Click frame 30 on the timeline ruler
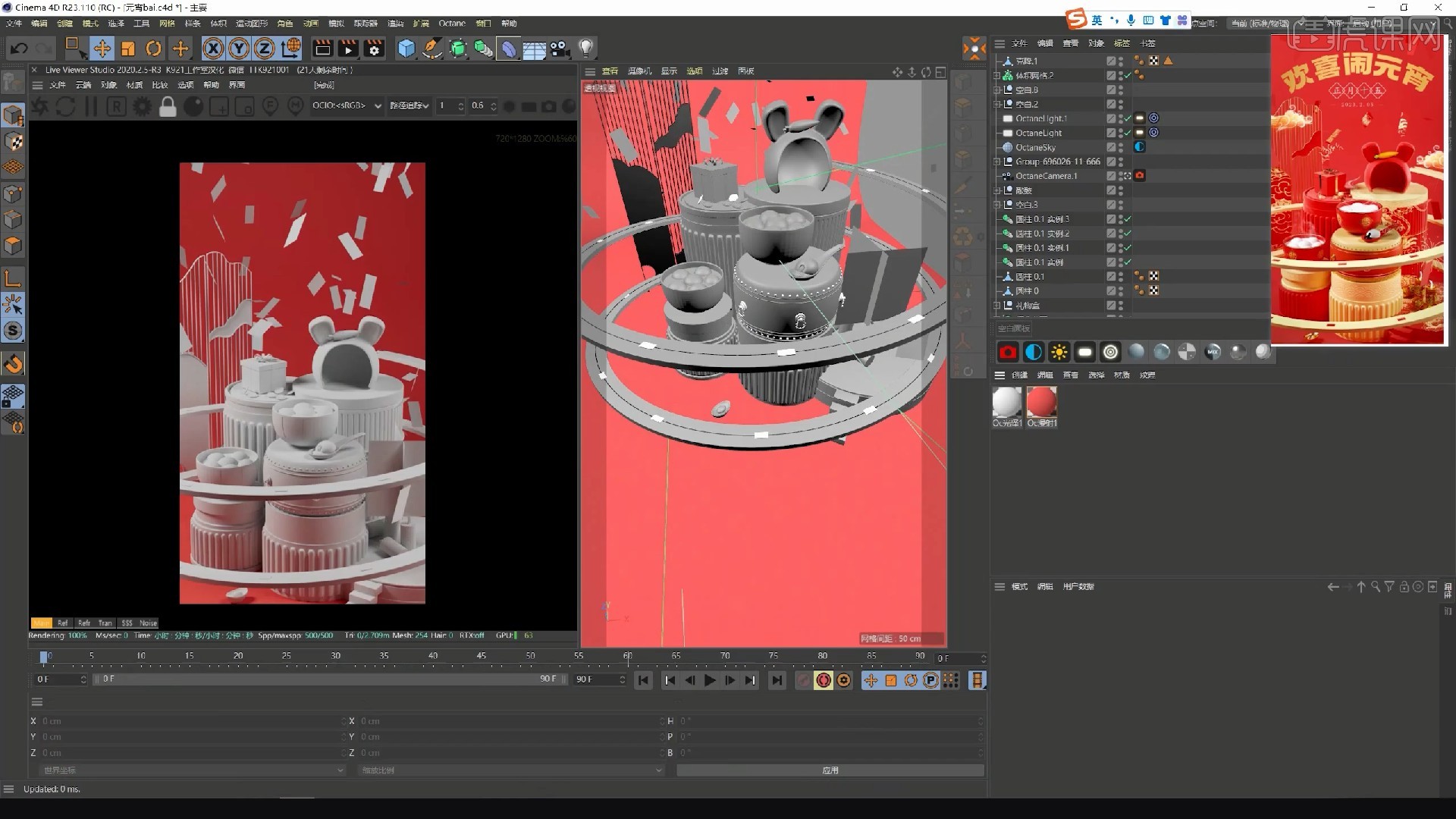The height and width of the screenshot is (819, 1456). click(335, 656)
